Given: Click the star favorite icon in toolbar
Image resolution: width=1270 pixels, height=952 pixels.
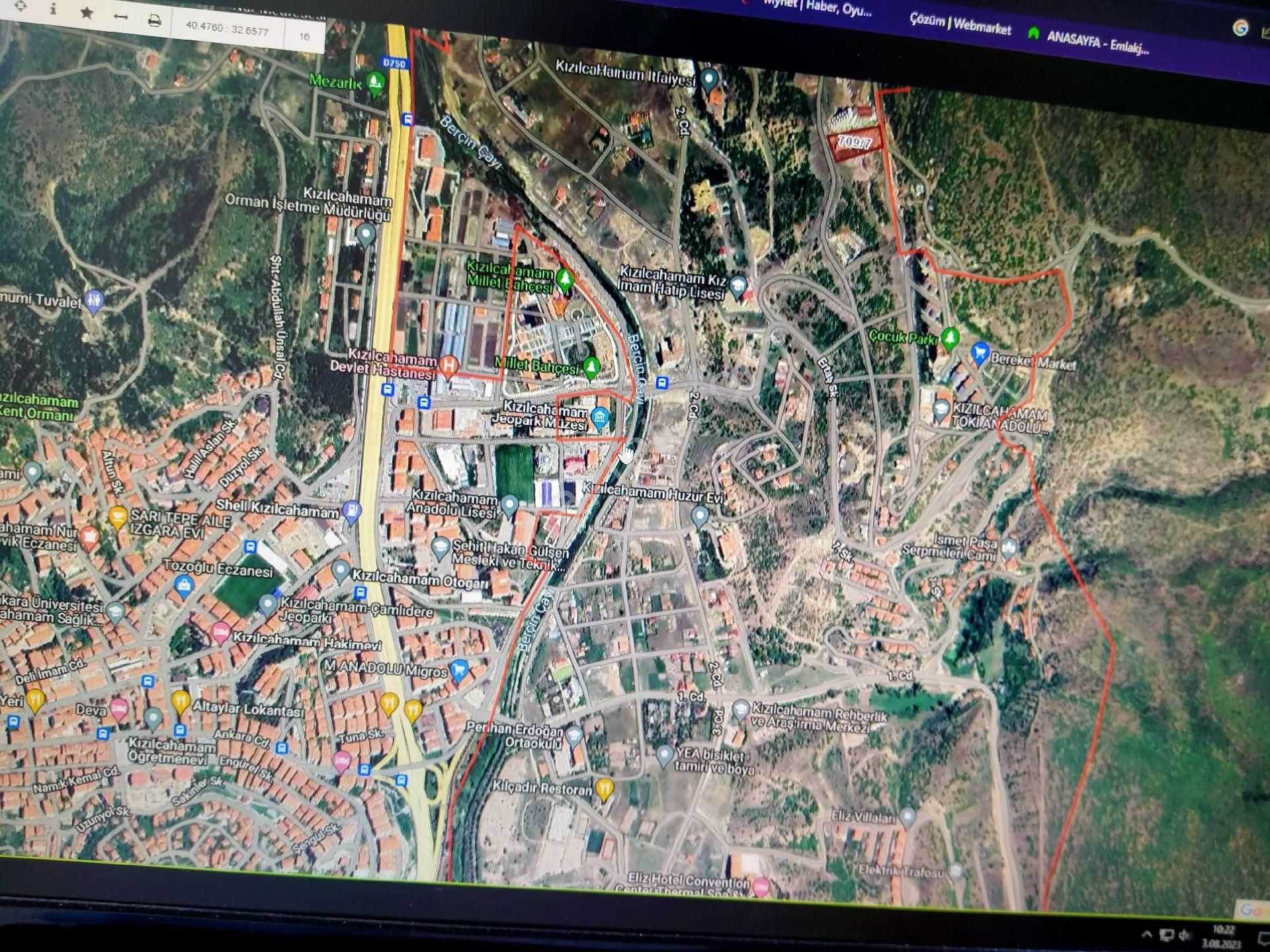Looking at the screenshot, I should [87, 13].
